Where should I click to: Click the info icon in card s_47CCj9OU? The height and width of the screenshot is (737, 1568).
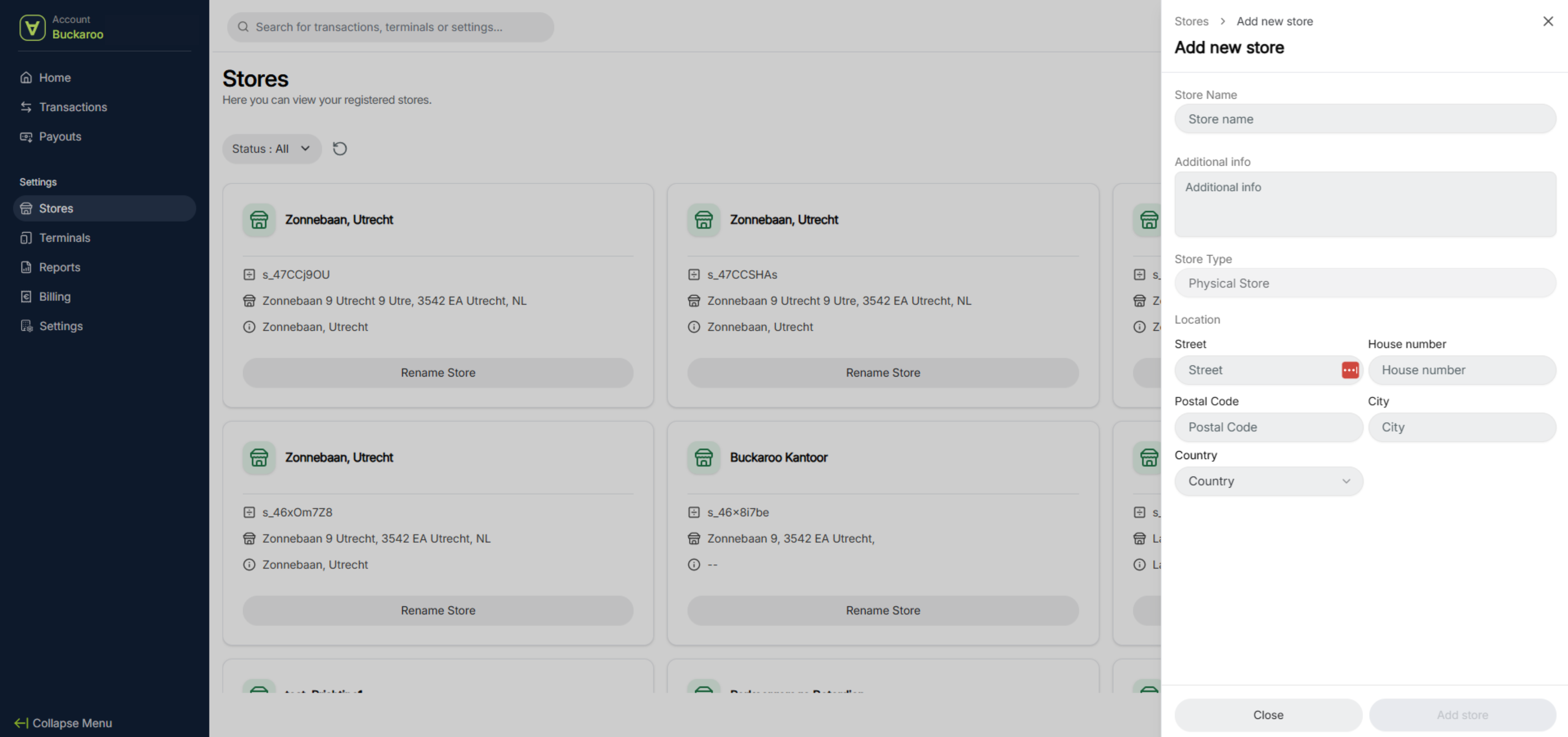[249, 327]
